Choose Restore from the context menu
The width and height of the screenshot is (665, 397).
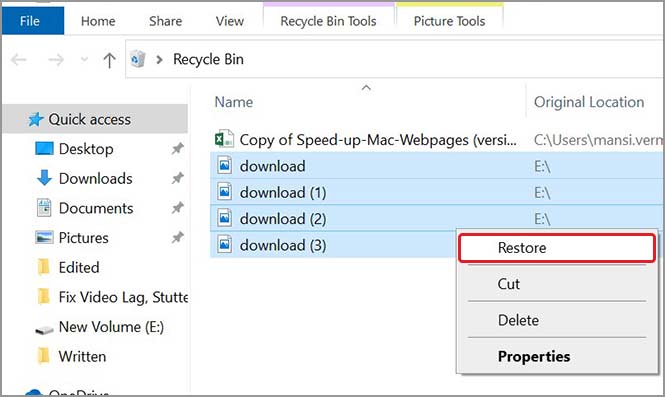pos(557,248)
